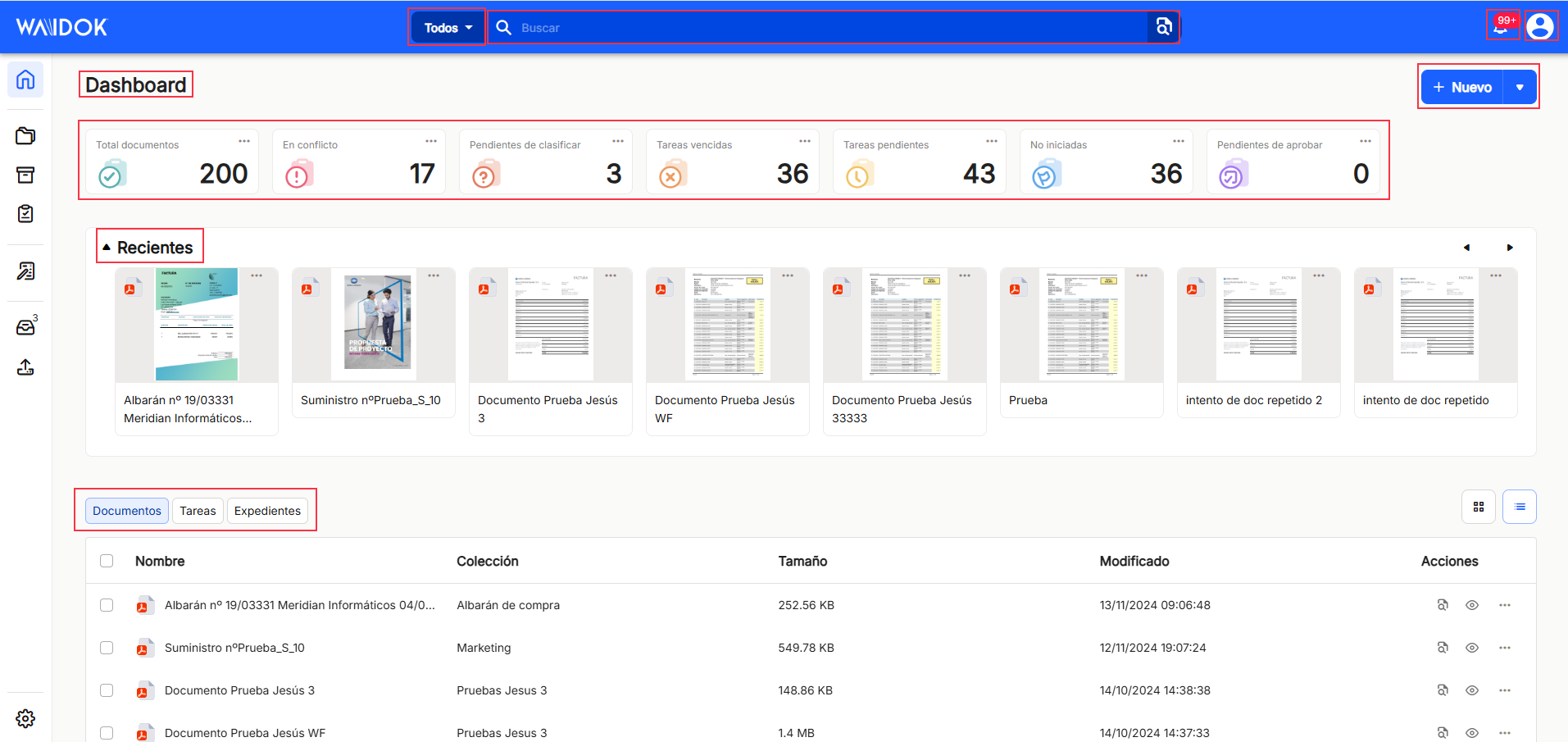Sort table by Modificado column header

pyautogui.click(x=1134, y=561)
